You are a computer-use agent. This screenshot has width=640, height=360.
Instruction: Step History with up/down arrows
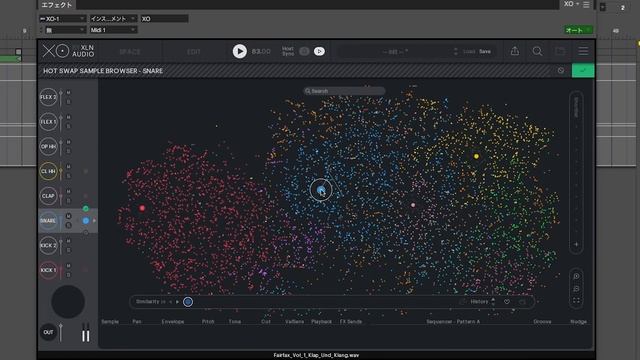pos(493,302)
